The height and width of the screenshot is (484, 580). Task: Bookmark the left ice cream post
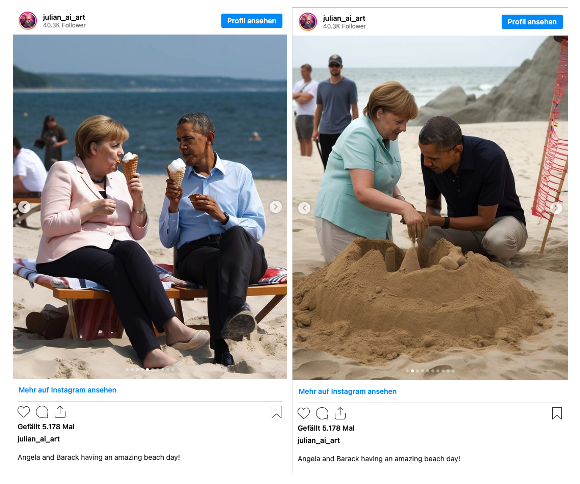point(276,412)
